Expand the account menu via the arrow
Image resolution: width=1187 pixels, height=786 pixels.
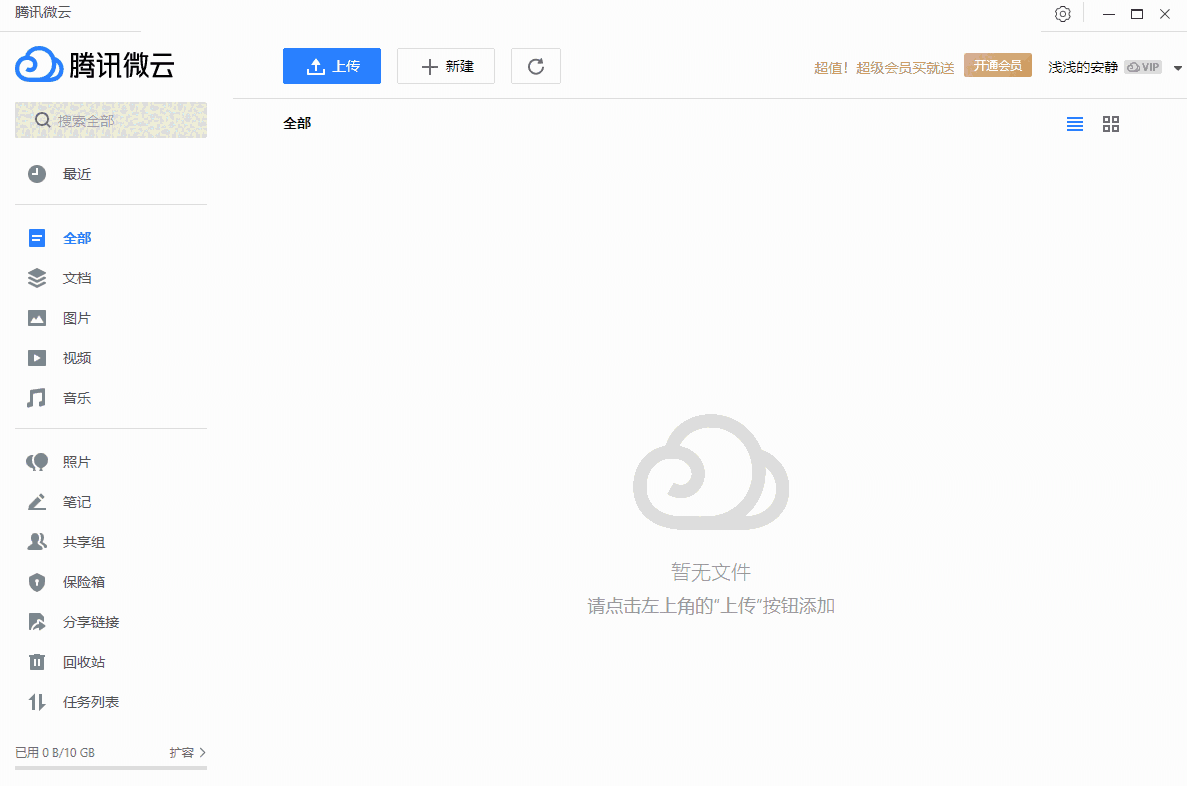click(1177, 66)
